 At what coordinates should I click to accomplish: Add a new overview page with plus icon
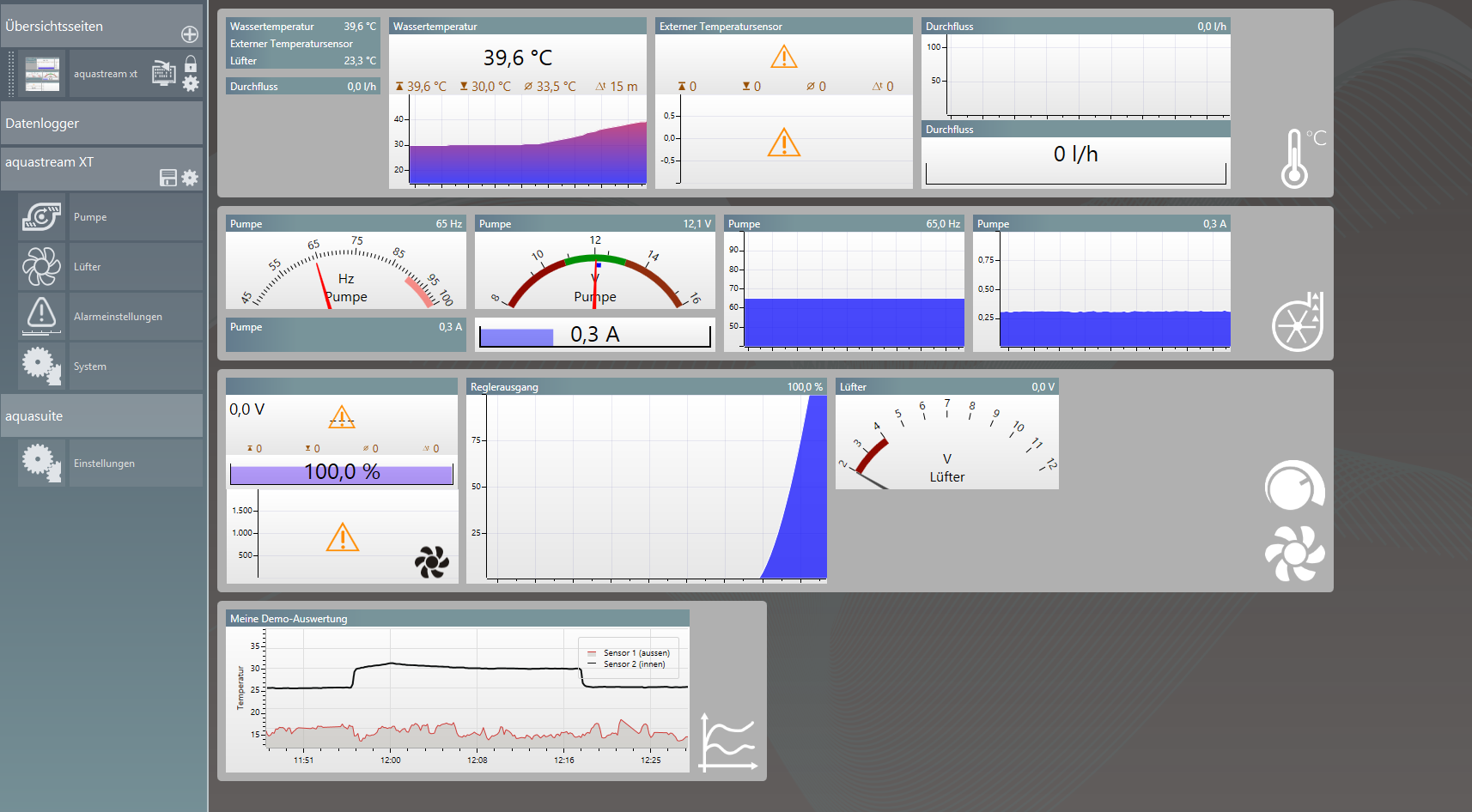(x=190, y=34)
